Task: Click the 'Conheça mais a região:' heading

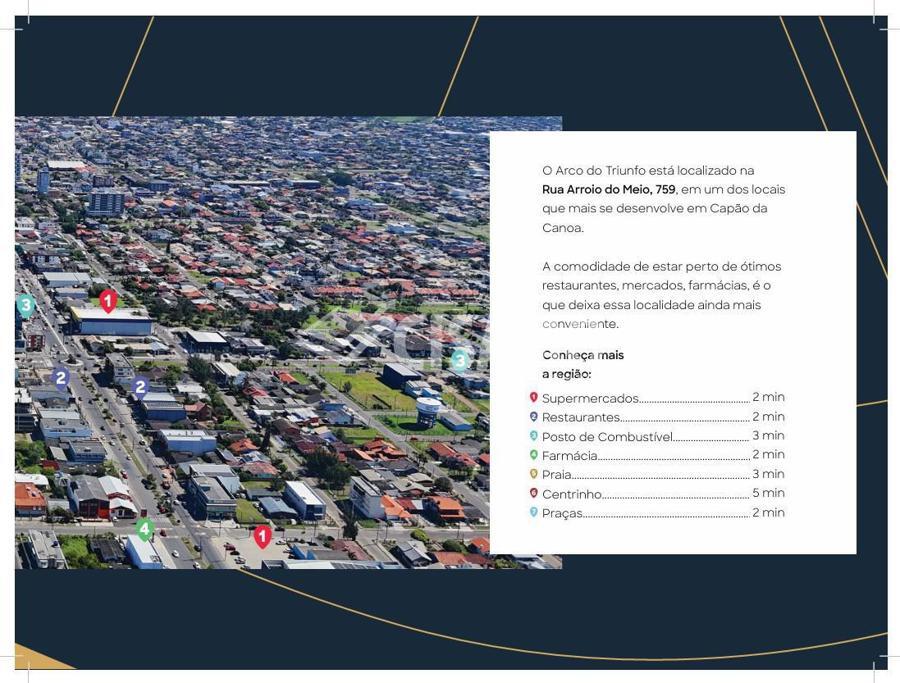Action: tap(582, 364)
